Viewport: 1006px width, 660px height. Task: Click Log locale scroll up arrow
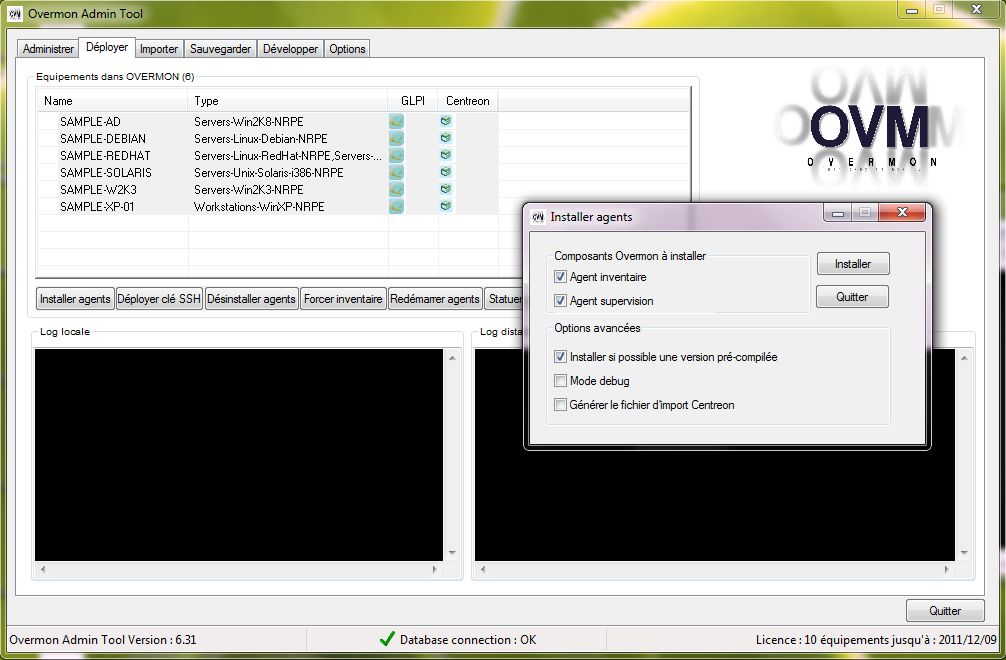(x=452, y=358)
